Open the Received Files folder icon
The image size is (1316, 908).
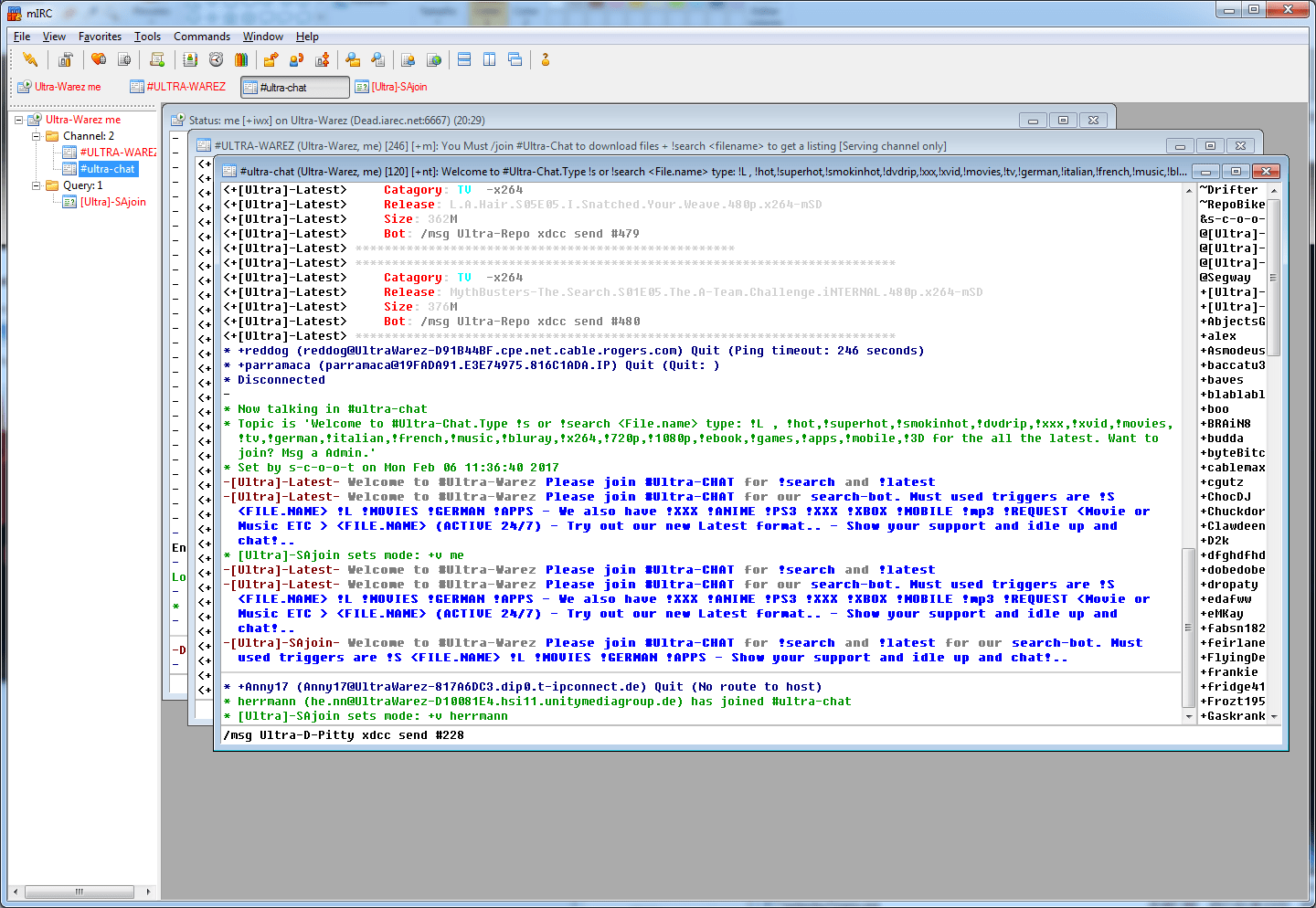(x=353, y=59)
